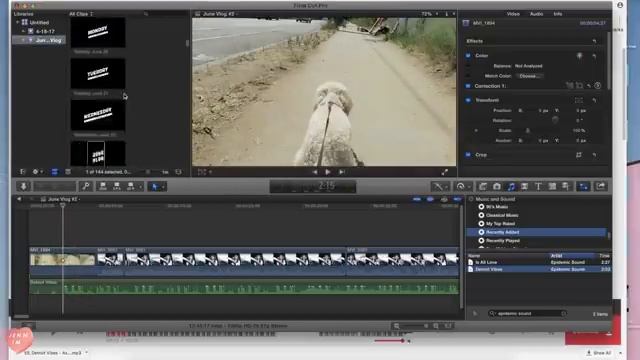Expand the Scale parameter disclosure triangle
The width and height of the screenshot is (640, 360).
point(476,131)
